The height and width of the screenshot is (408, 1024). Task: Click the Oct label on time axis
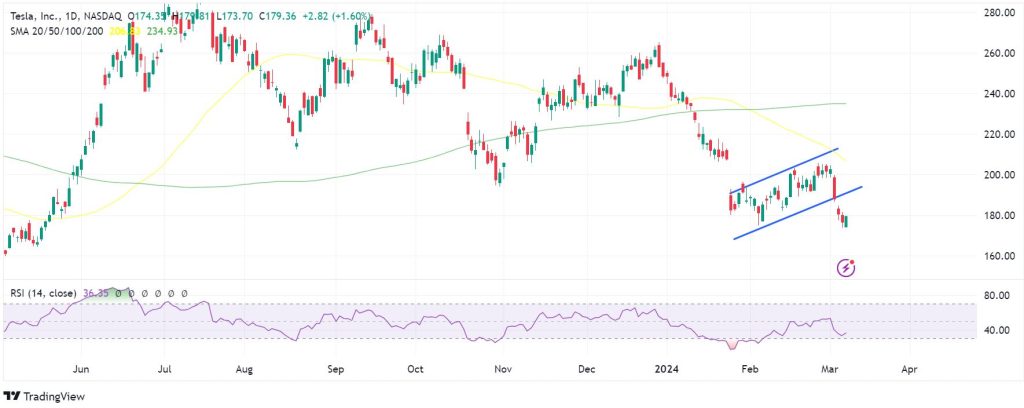click(415, 369)
